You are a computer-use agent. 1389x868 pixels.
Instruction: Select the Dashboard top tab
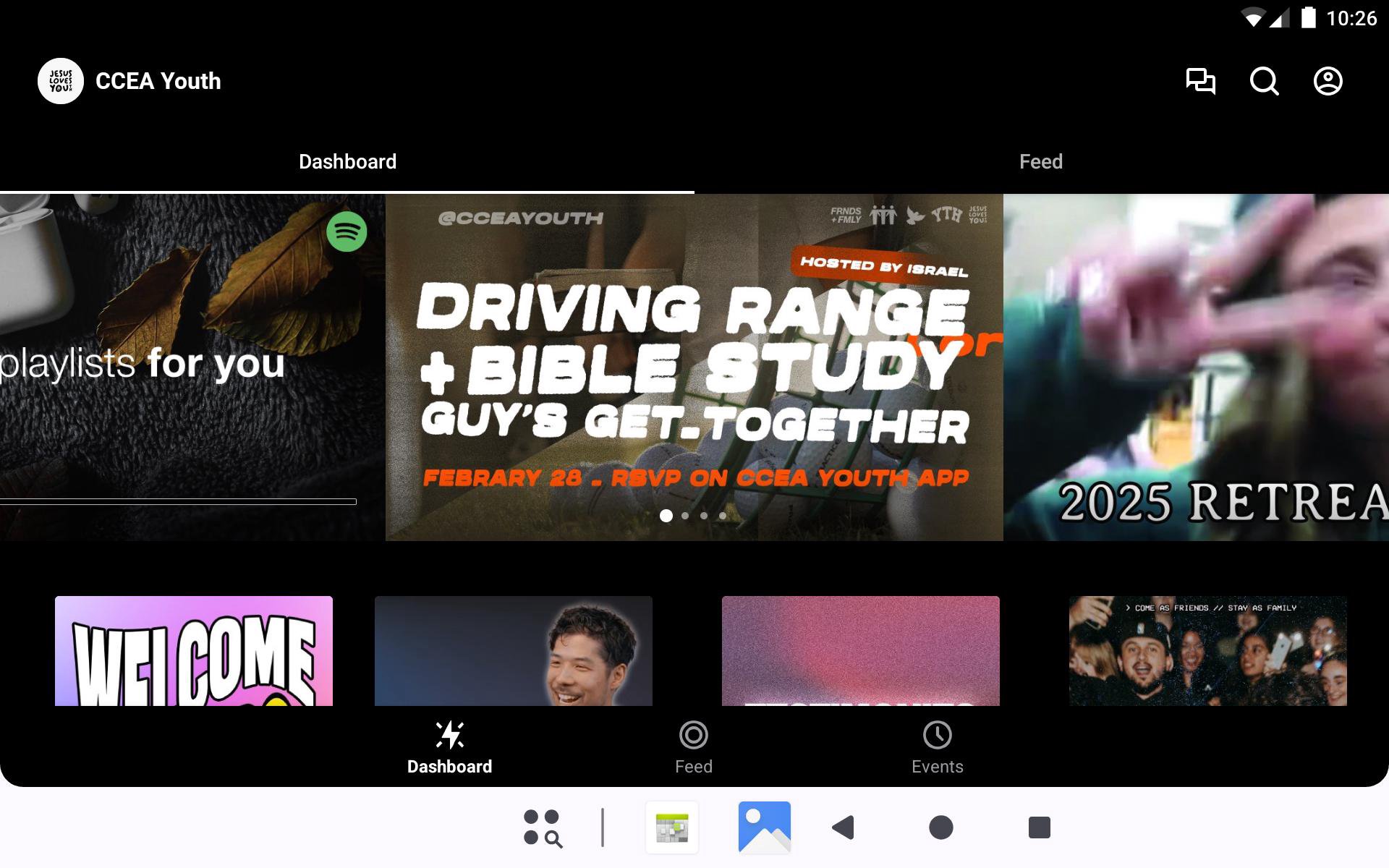347,161
